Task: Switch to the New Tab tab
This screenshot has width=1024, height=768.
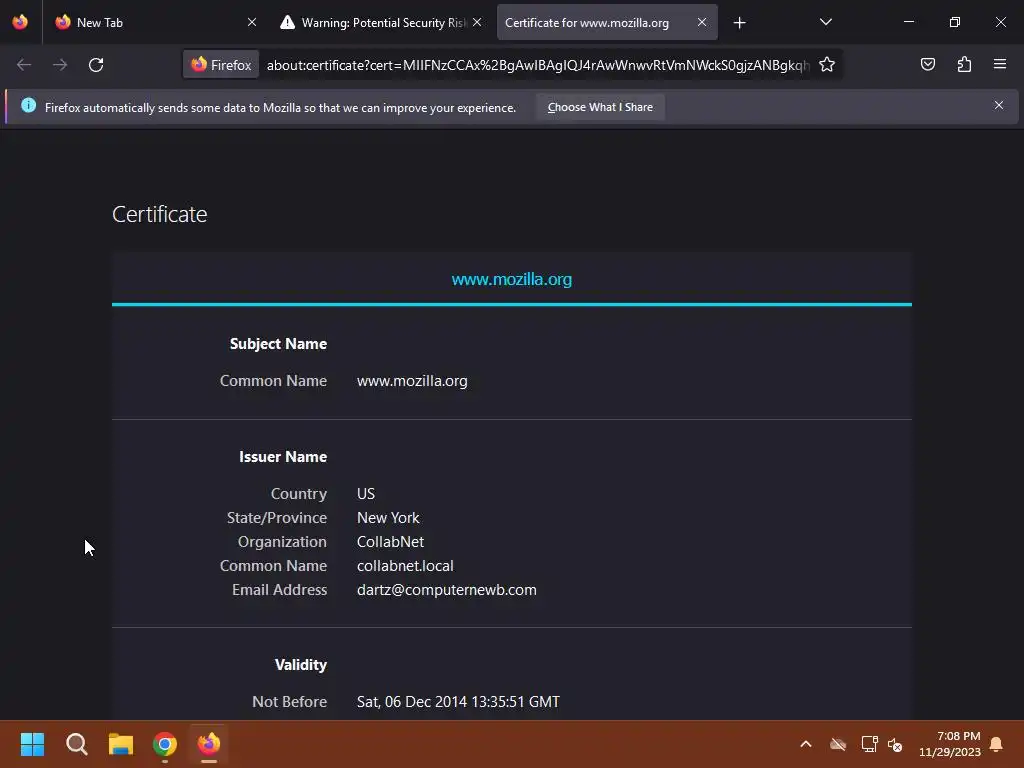Action: 155,22
